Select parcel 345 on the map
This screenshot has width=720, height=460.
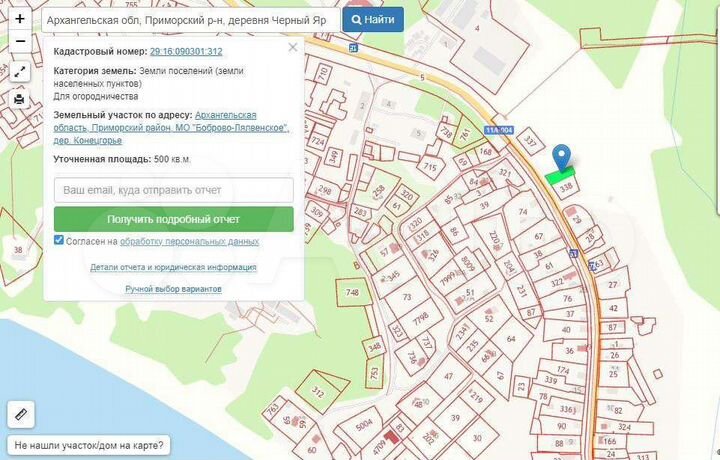[394, 277]
